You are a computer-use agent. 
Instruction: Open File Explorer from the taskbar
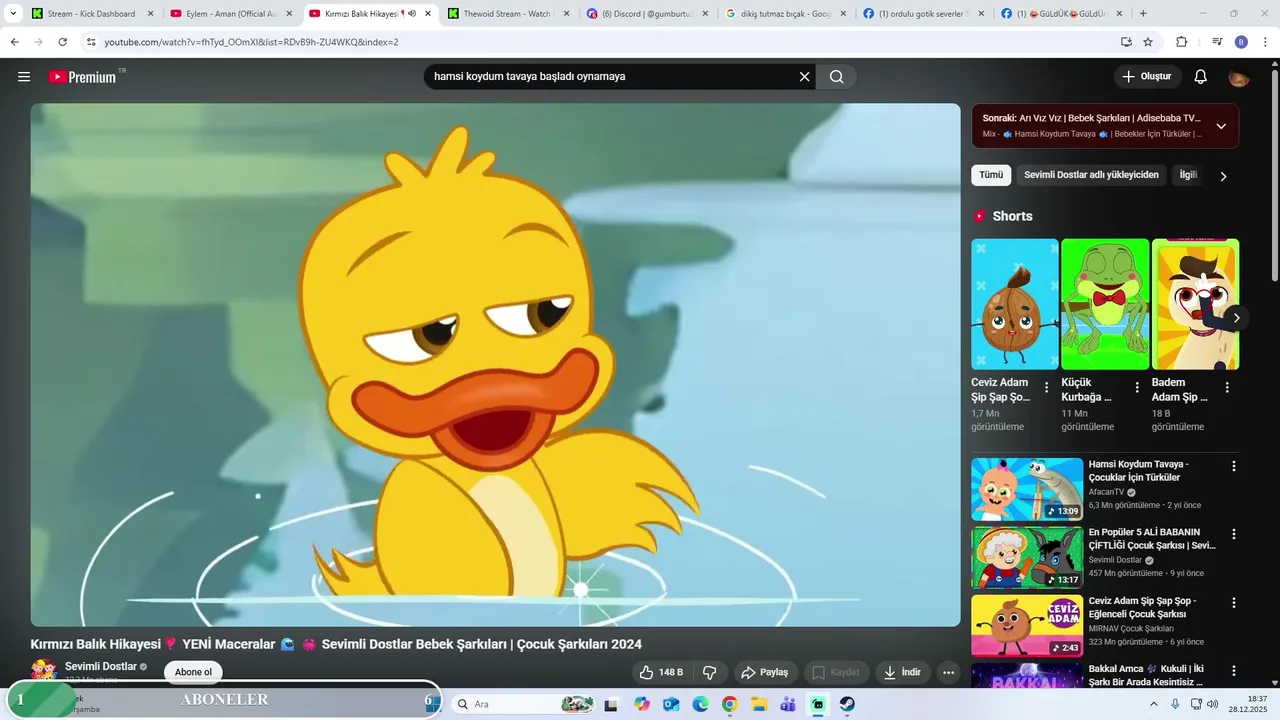click(759, 704)
